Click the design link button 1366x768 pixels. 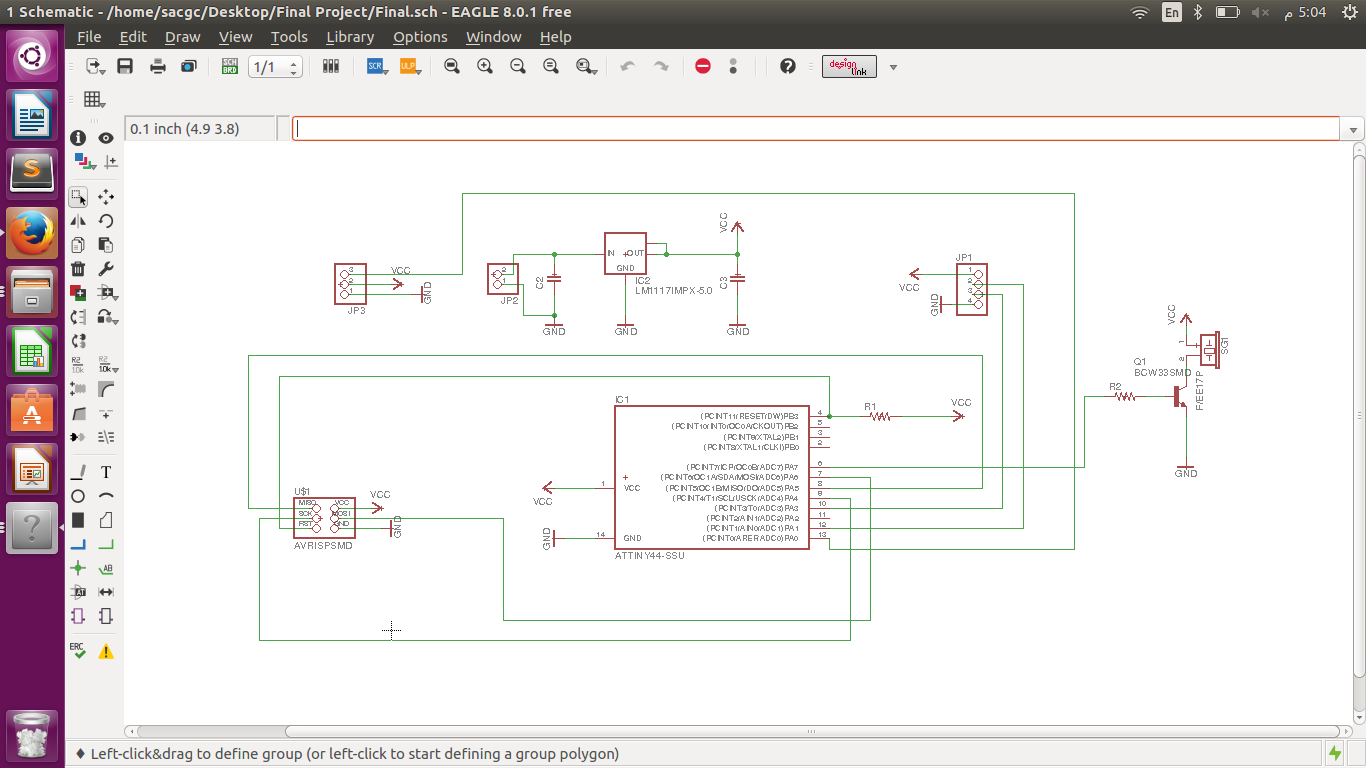coord(849,67)
